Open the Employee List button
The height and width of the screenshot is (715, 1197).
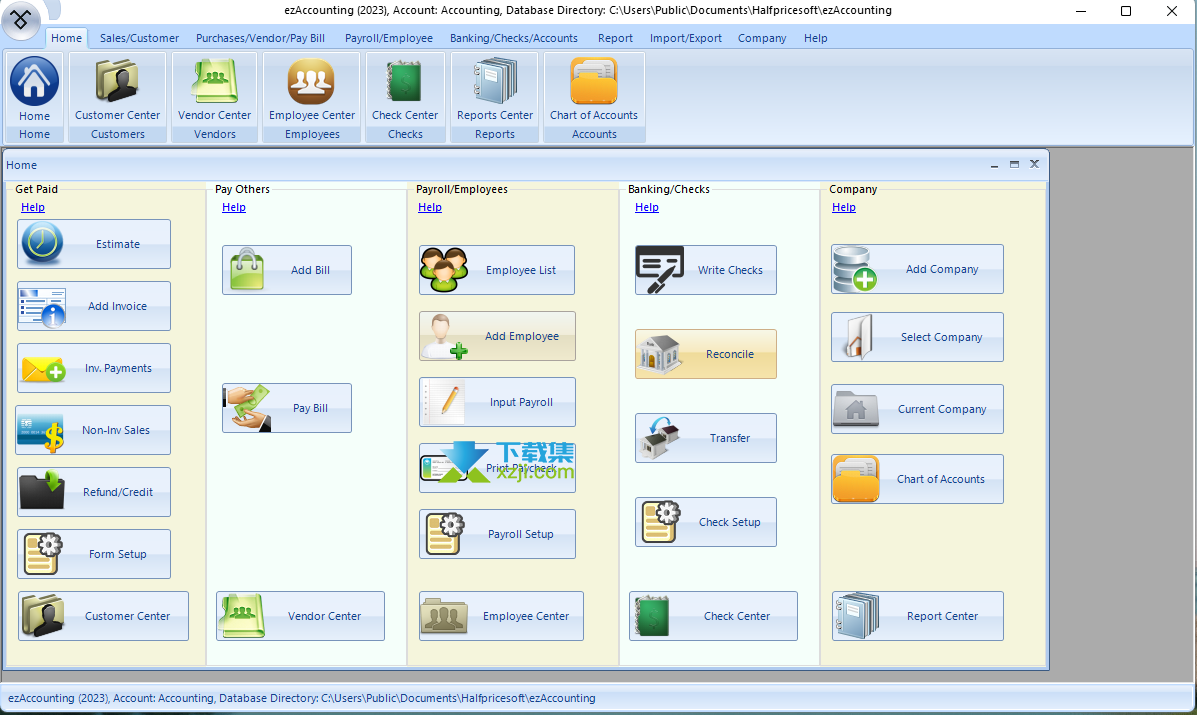pos(497,270)
